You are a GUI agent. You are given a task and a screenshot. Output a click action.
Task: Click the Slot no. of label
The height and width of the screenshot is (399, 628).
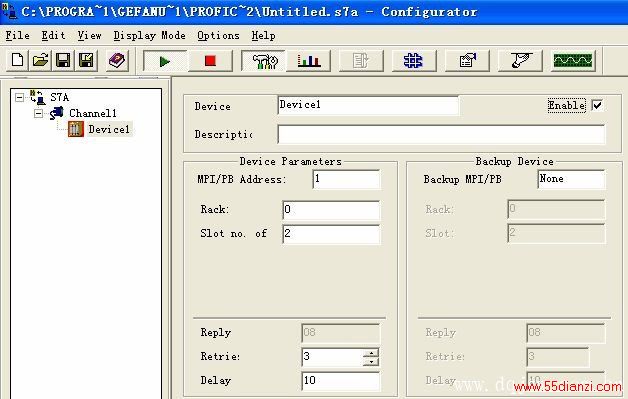[233, 234]
